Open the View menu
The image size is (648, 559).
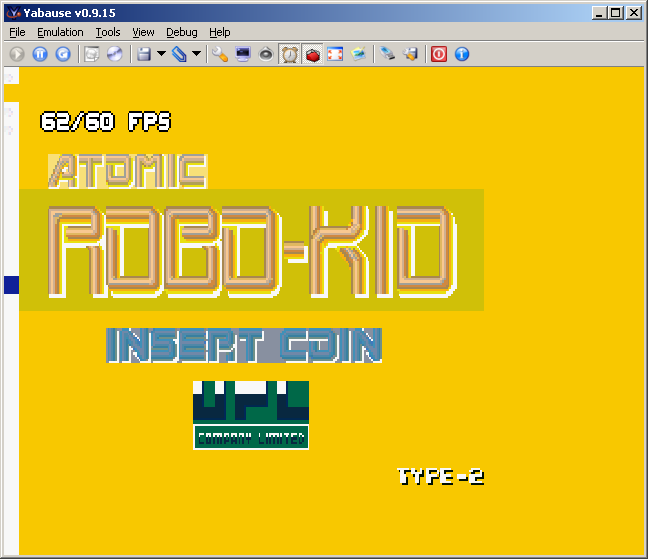[143, 32]
